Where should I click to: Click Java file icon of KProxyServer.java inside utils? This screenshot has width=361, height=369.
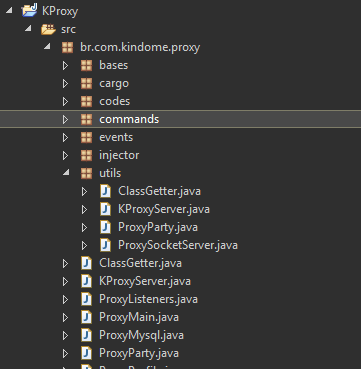[105, 209]
